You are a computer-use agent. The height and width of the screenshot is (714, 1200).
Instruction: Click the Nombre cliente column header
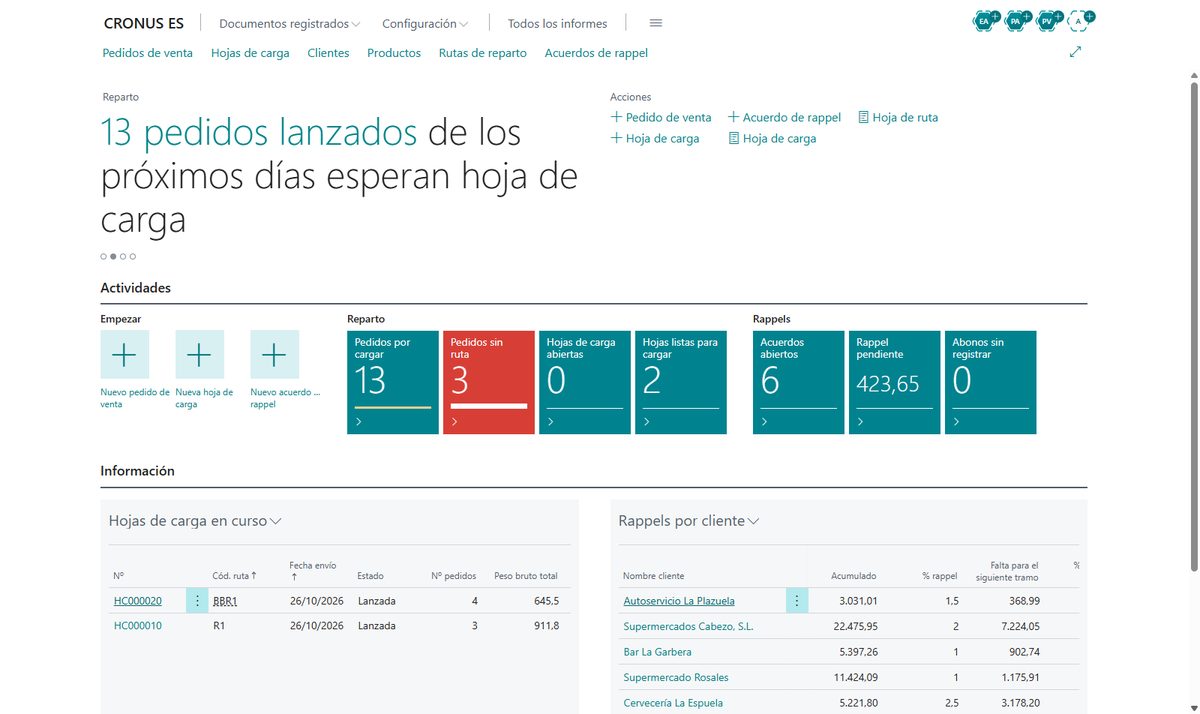[654, 576]
